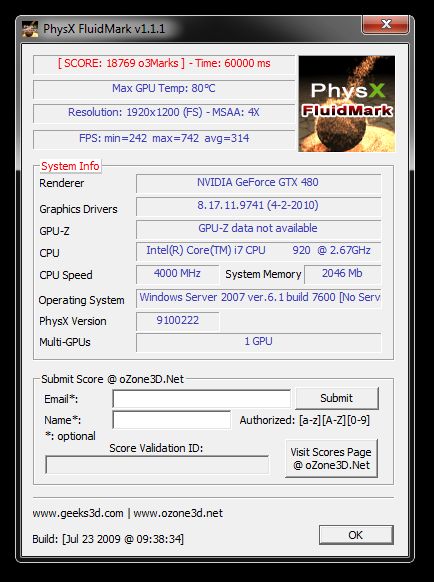Click the CPU Speed label
Viewport: 434px width, 582px height.
pos(66,275)
